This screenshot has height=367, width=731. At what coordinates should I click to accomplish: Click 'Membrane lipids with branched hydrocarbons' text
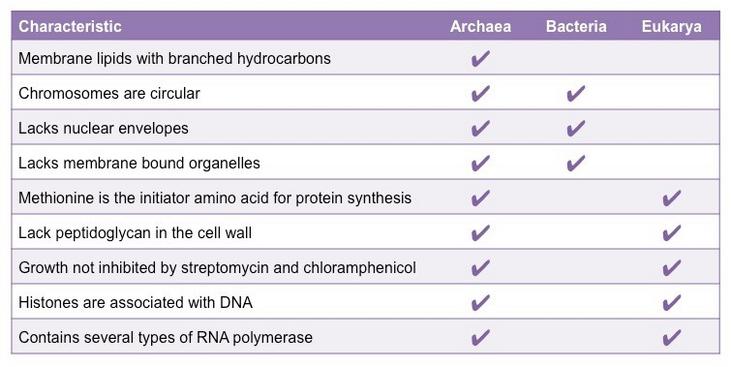point(174,58)
